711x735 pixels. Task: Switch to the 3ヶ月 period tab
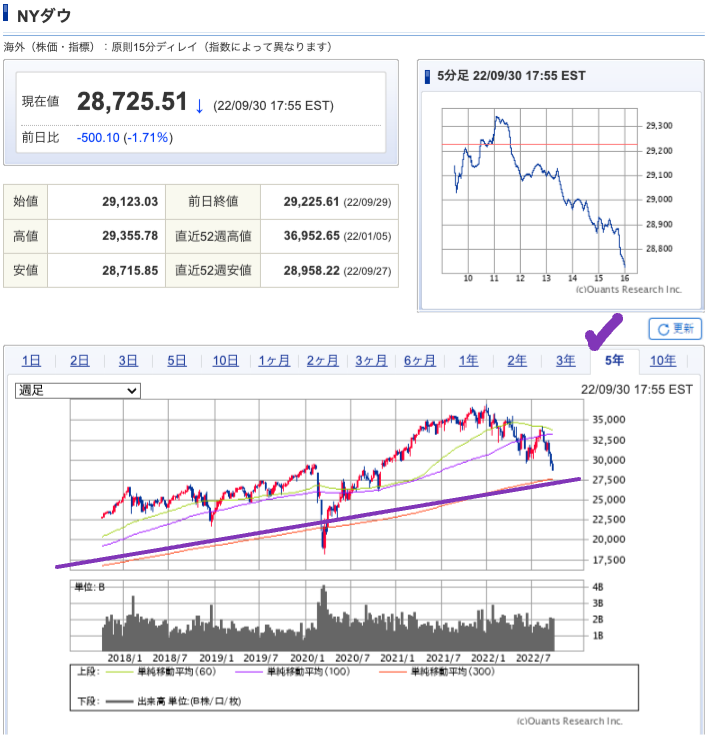click(x=371, y=360)
